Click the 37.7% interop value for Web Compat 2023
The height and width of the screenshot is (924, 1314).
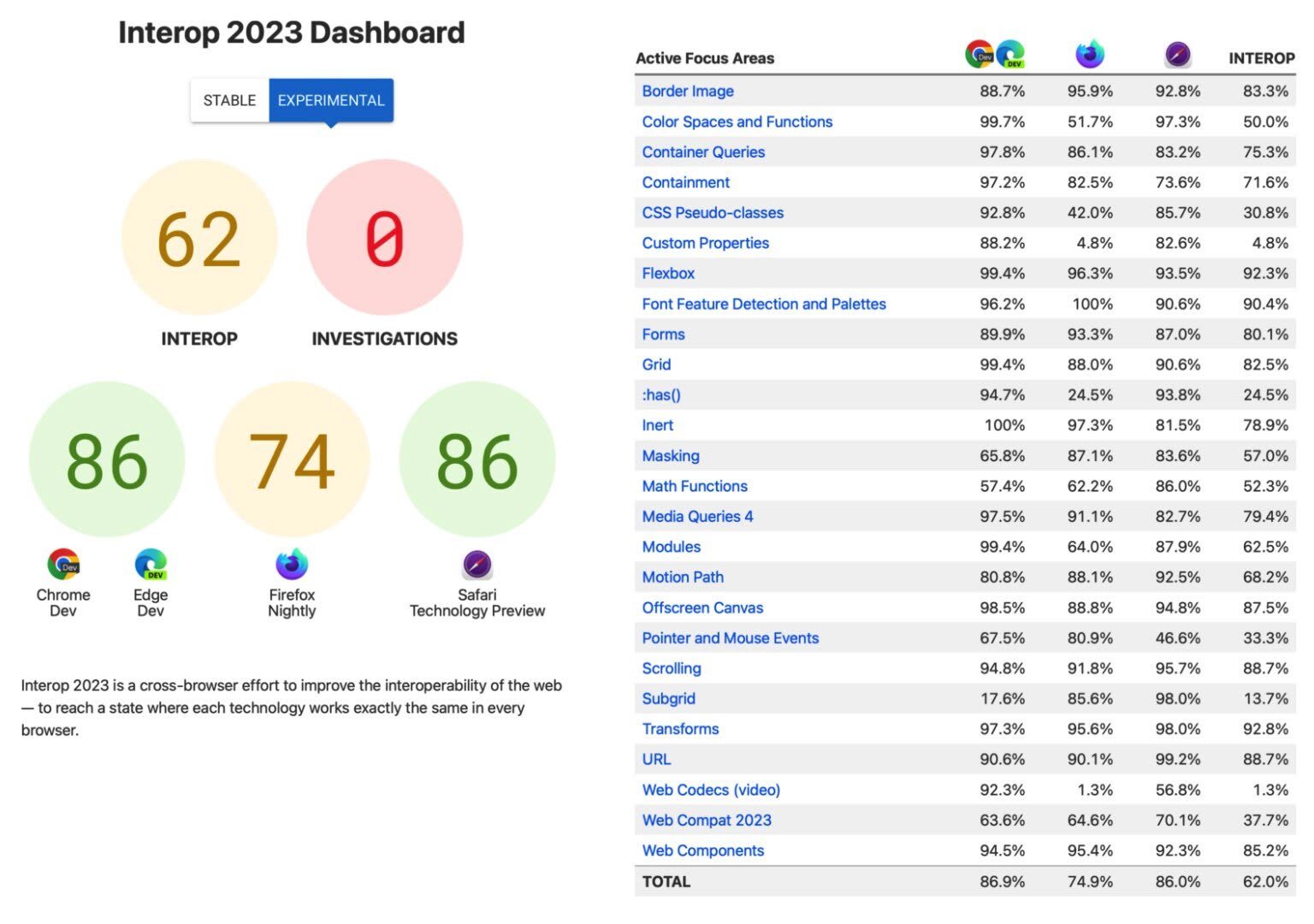(x=1265, y=820)
